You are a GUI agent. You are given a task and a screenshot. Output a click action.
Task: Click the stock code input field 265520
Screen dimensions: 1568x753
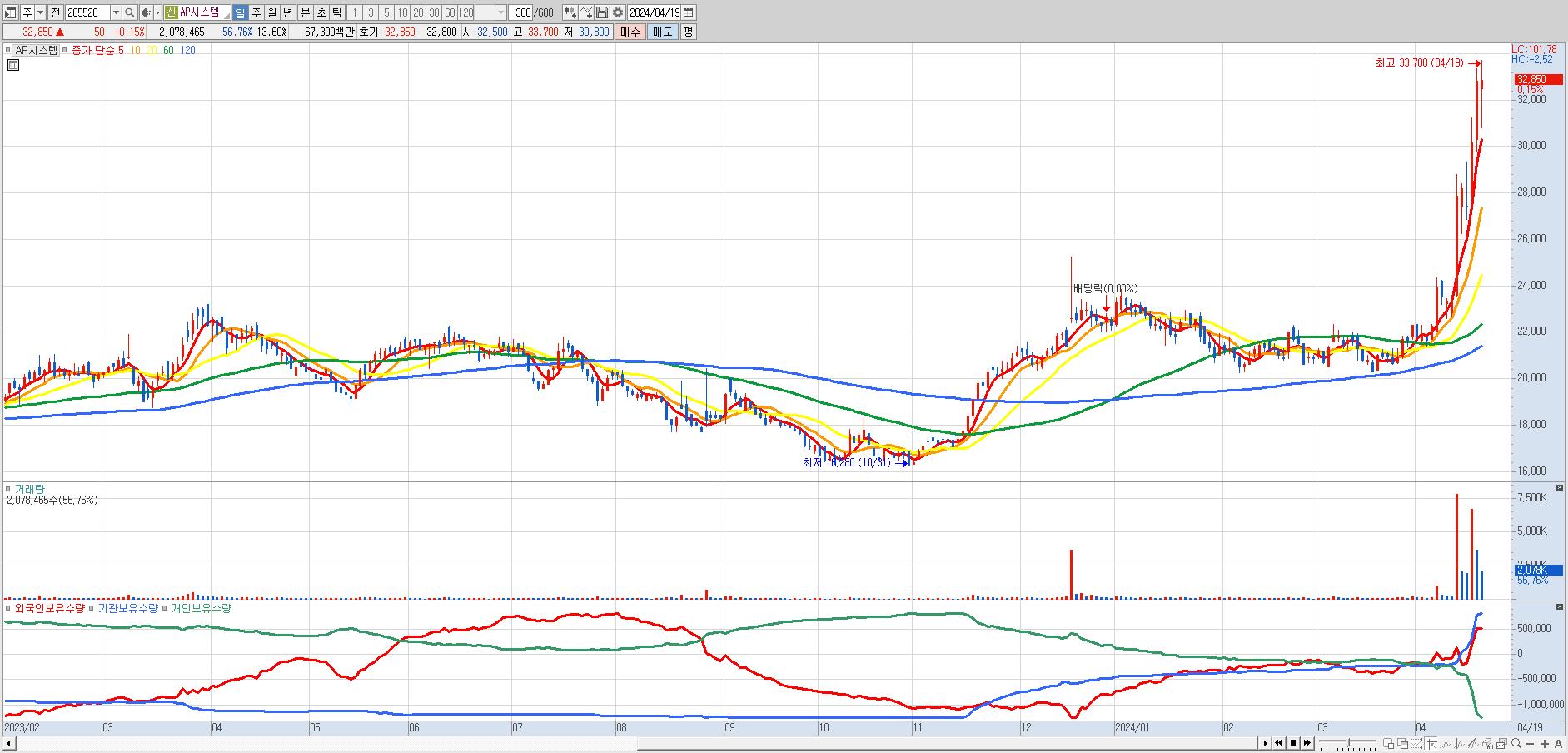click(87, 12)
